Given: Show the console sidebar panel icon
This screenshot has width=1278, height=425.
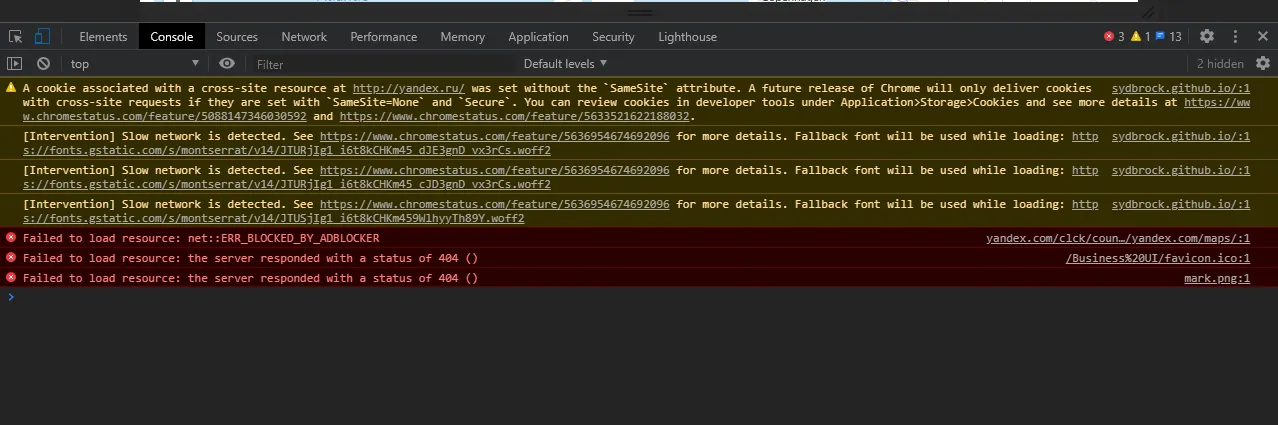Looking at the screenshot, I should click(15, 64).
